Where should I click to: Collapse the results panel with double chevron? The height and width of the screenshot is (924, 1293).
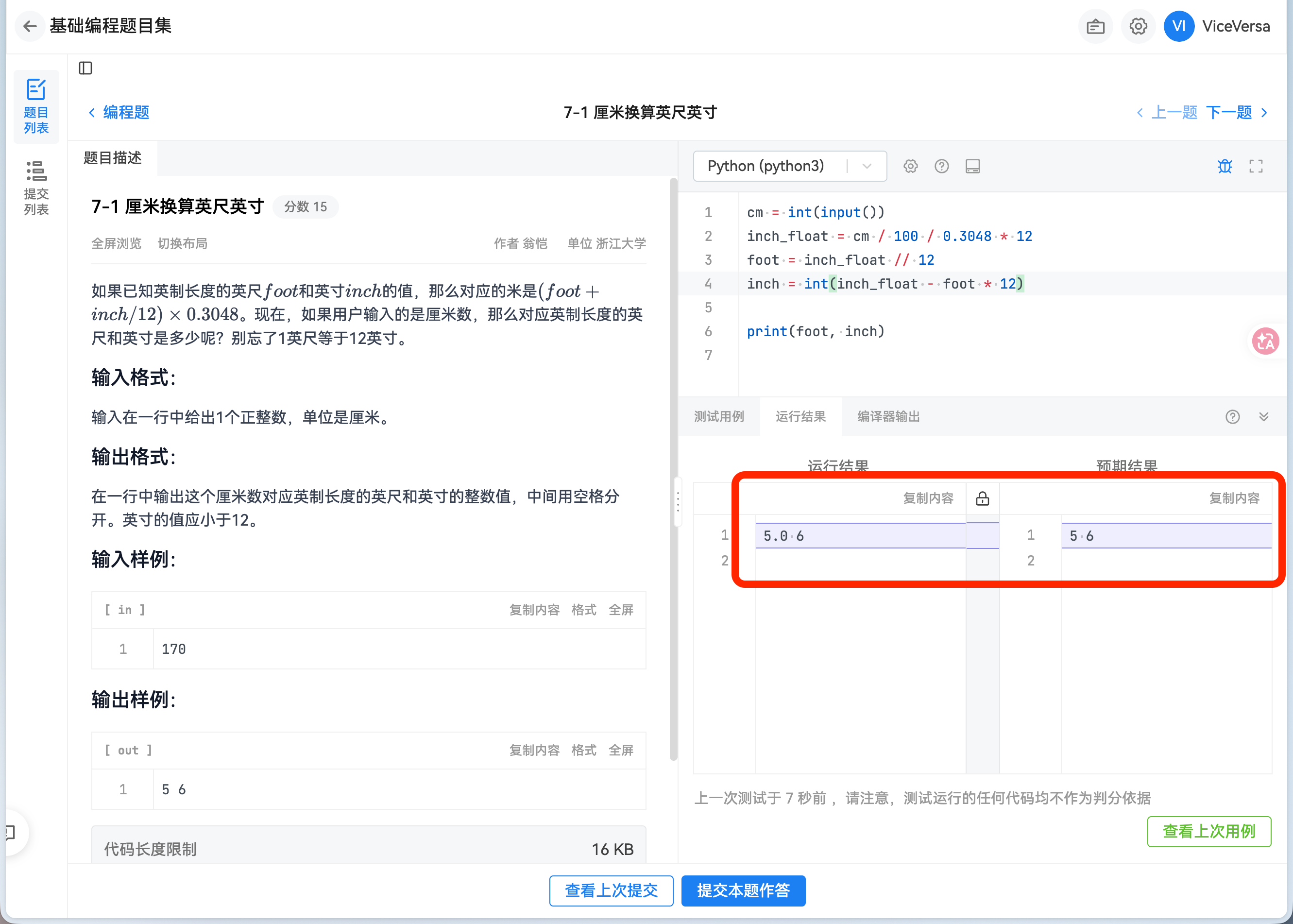[1263, 417]
